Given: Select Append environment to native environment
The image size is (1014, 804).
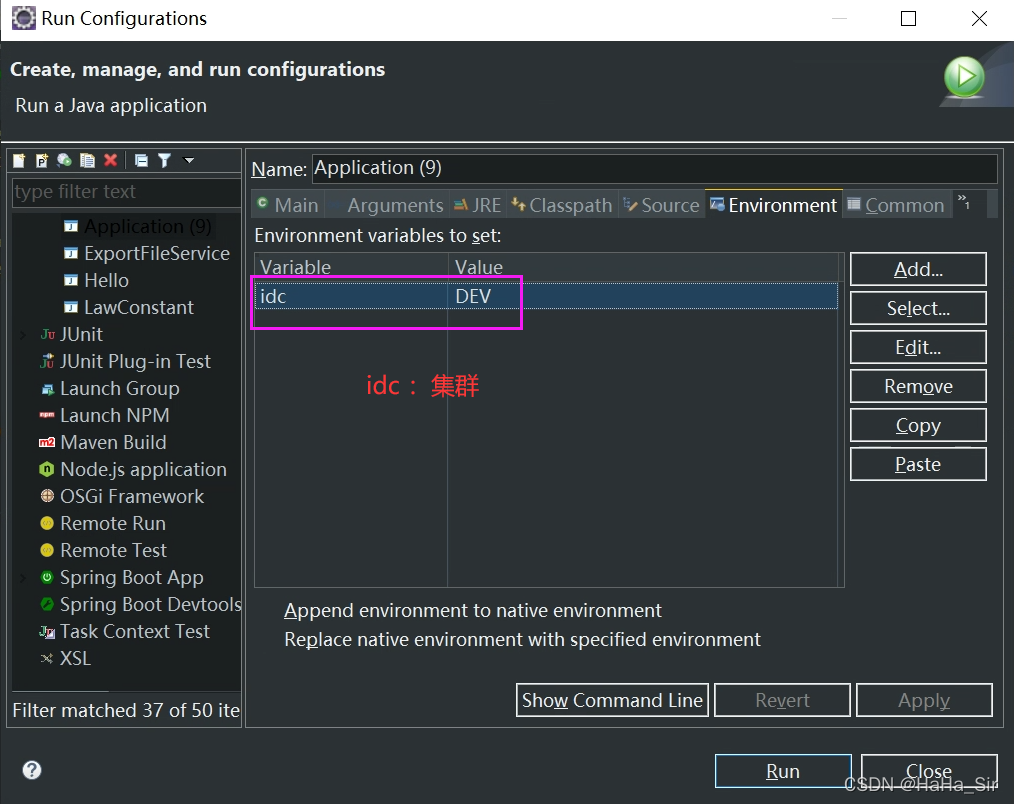Looking at the screenshot, I should click(x=473, y=611).
